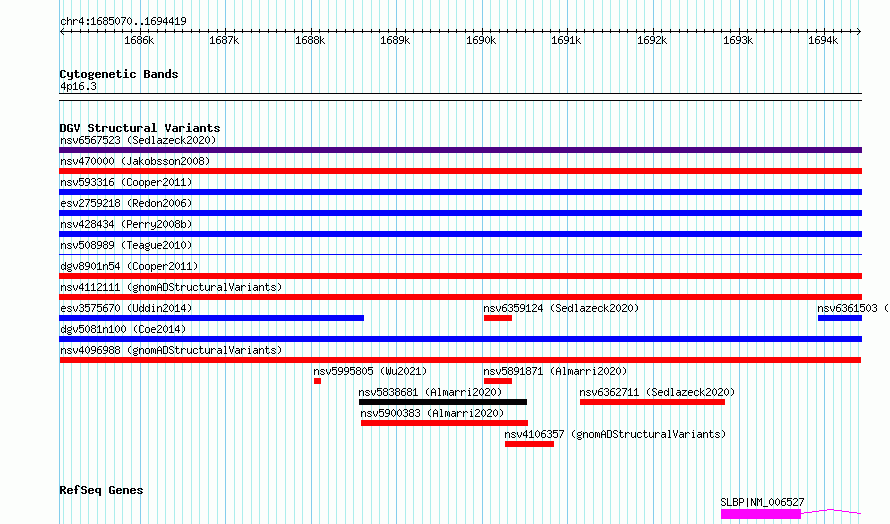Viewport: 890px width, 524px height.
Task: Open the nsv470000 (Jakobsson2008) label
Action: click(x=135, y=161)
